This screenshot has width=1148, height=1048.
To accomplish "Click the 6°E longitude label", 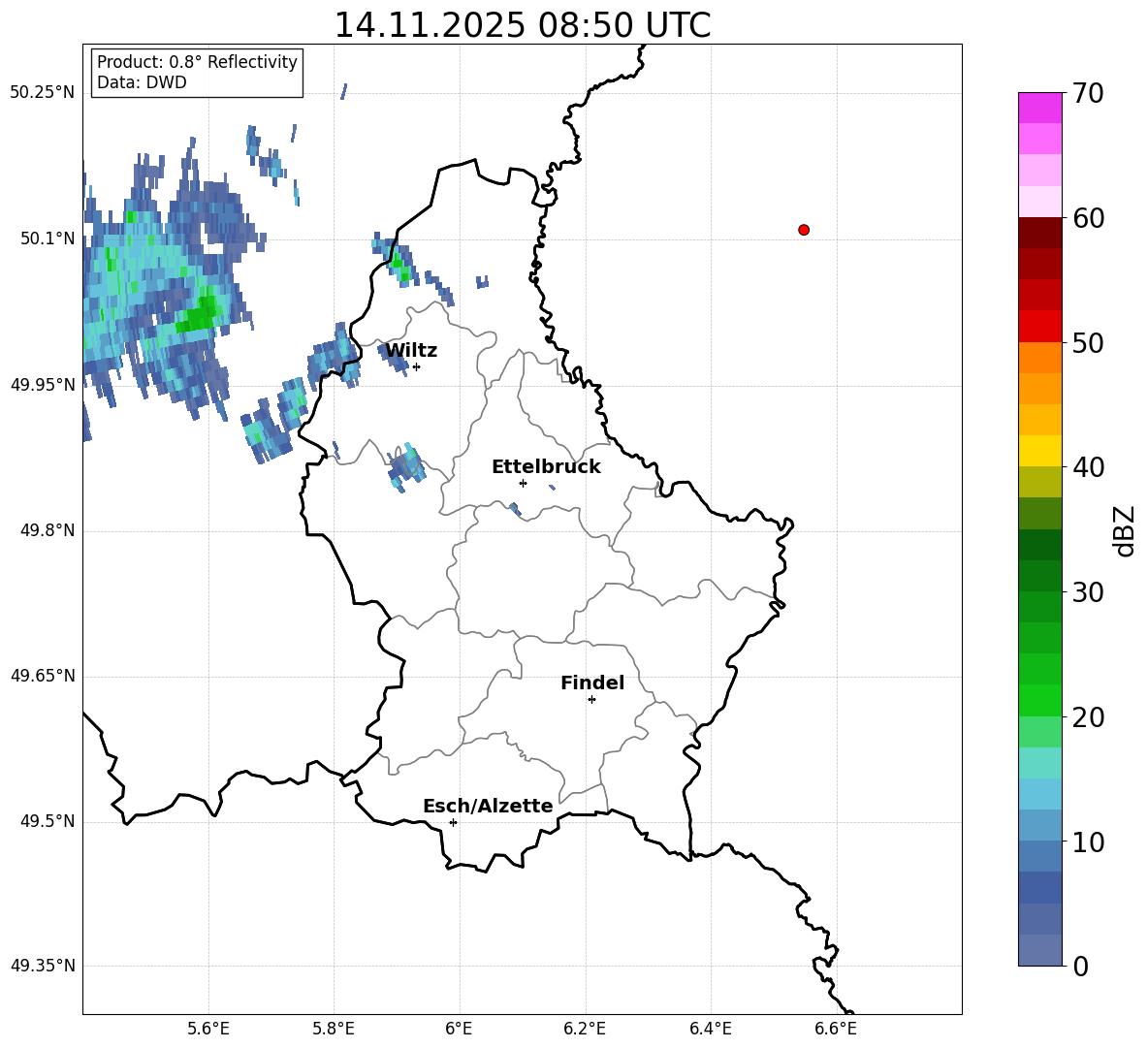I will pyautogui.click(x=459, y=1029).
